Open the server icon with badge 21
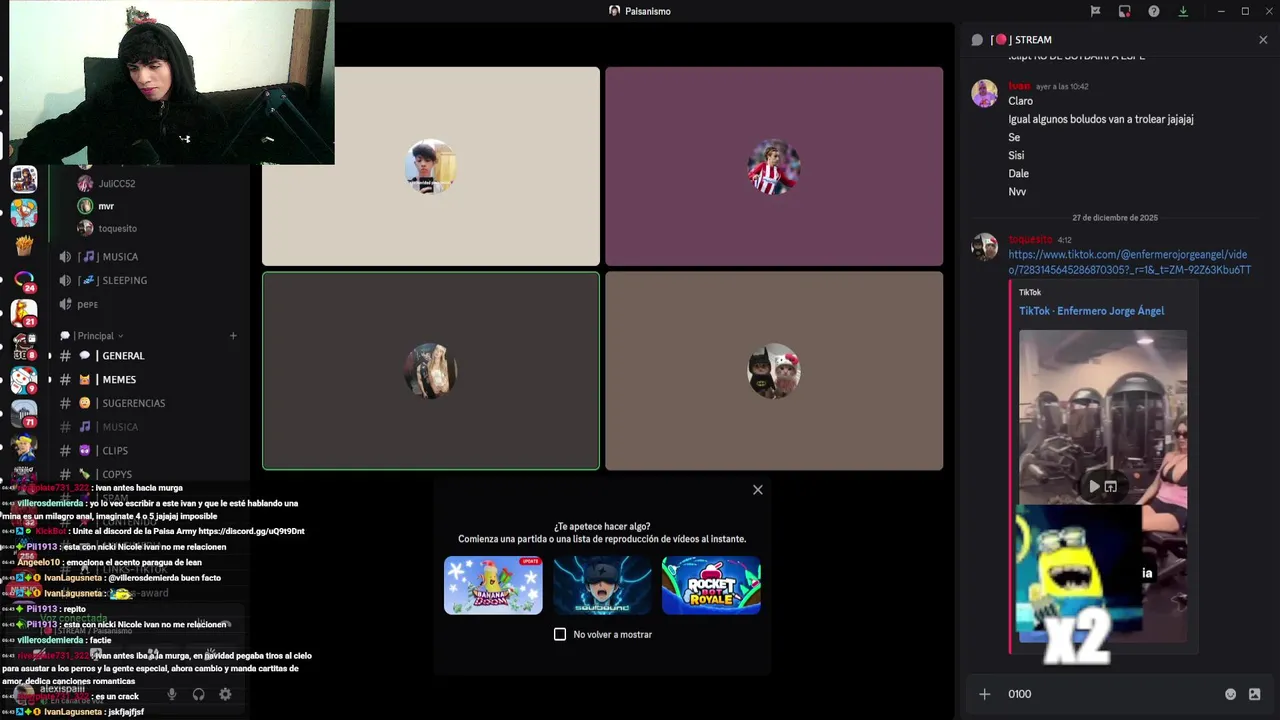 (x=24, y=313)
